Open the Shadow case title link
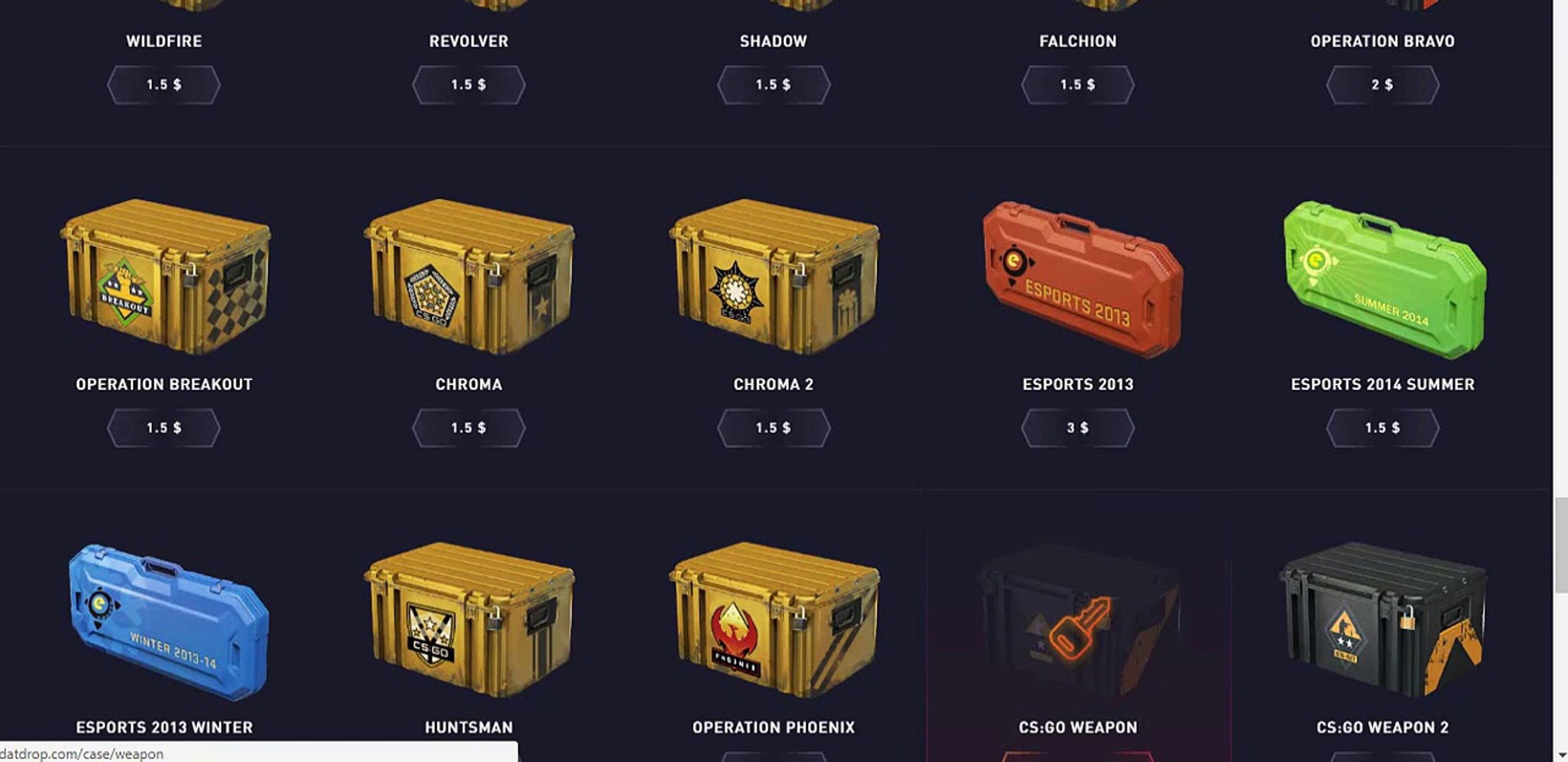Image resolution: width=1568 pixels, height=762 pixels. [x=773, y=41]
